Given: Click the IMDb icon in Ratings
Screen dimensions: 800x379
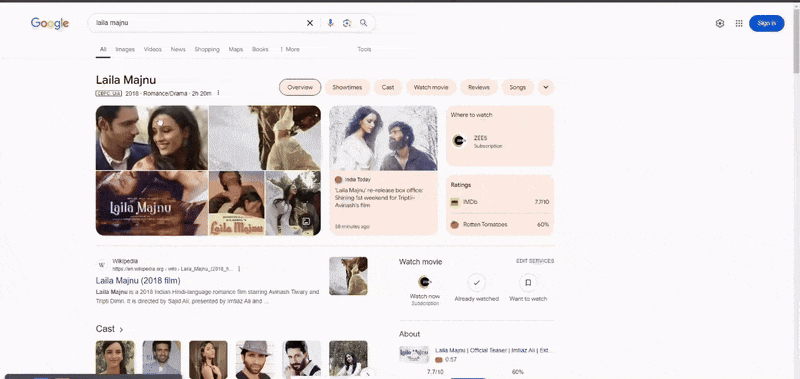Looking at the screenshot, I should pyautogui.click(x=455, y=202).
